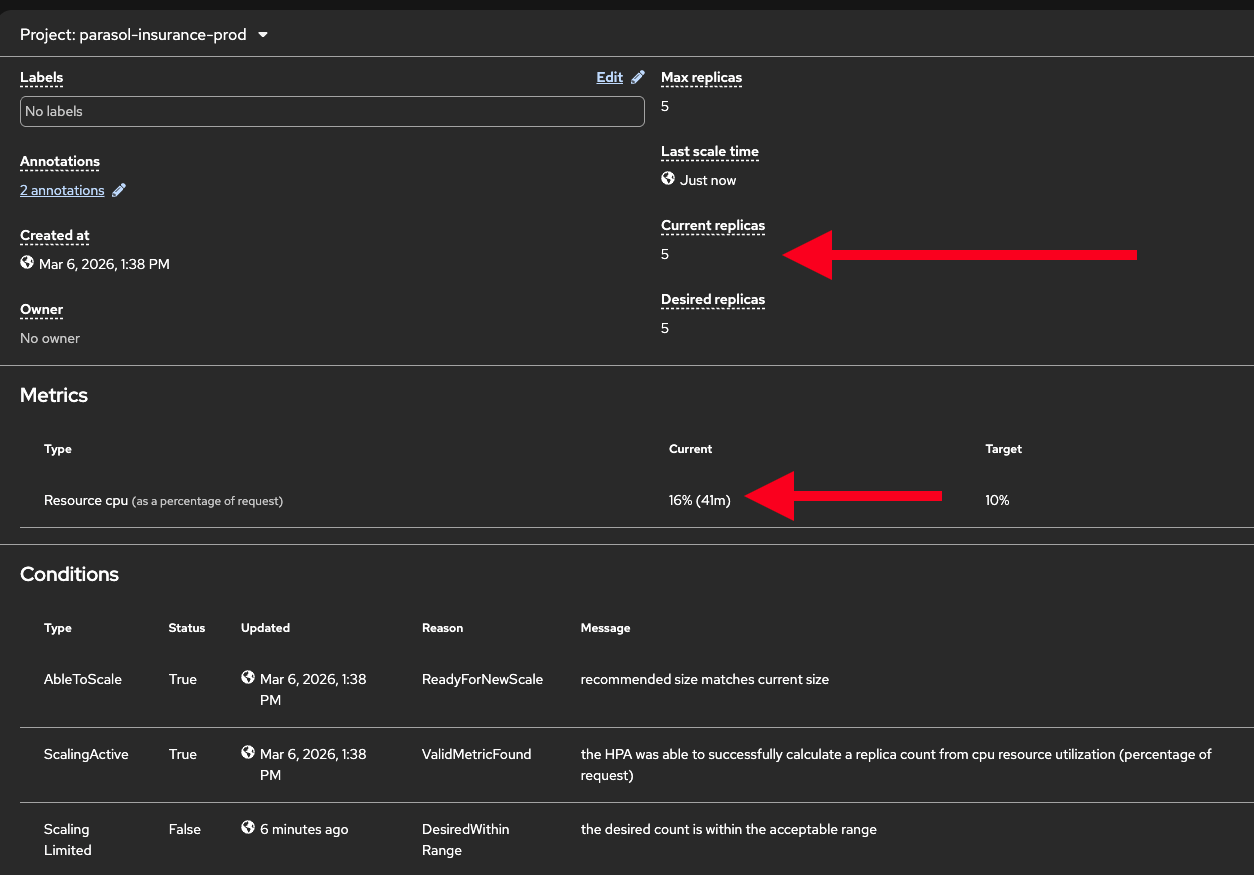Open the Project parasol-insurance-prod dropdown
Viewport: 1254px width, 875px height.
144,34
